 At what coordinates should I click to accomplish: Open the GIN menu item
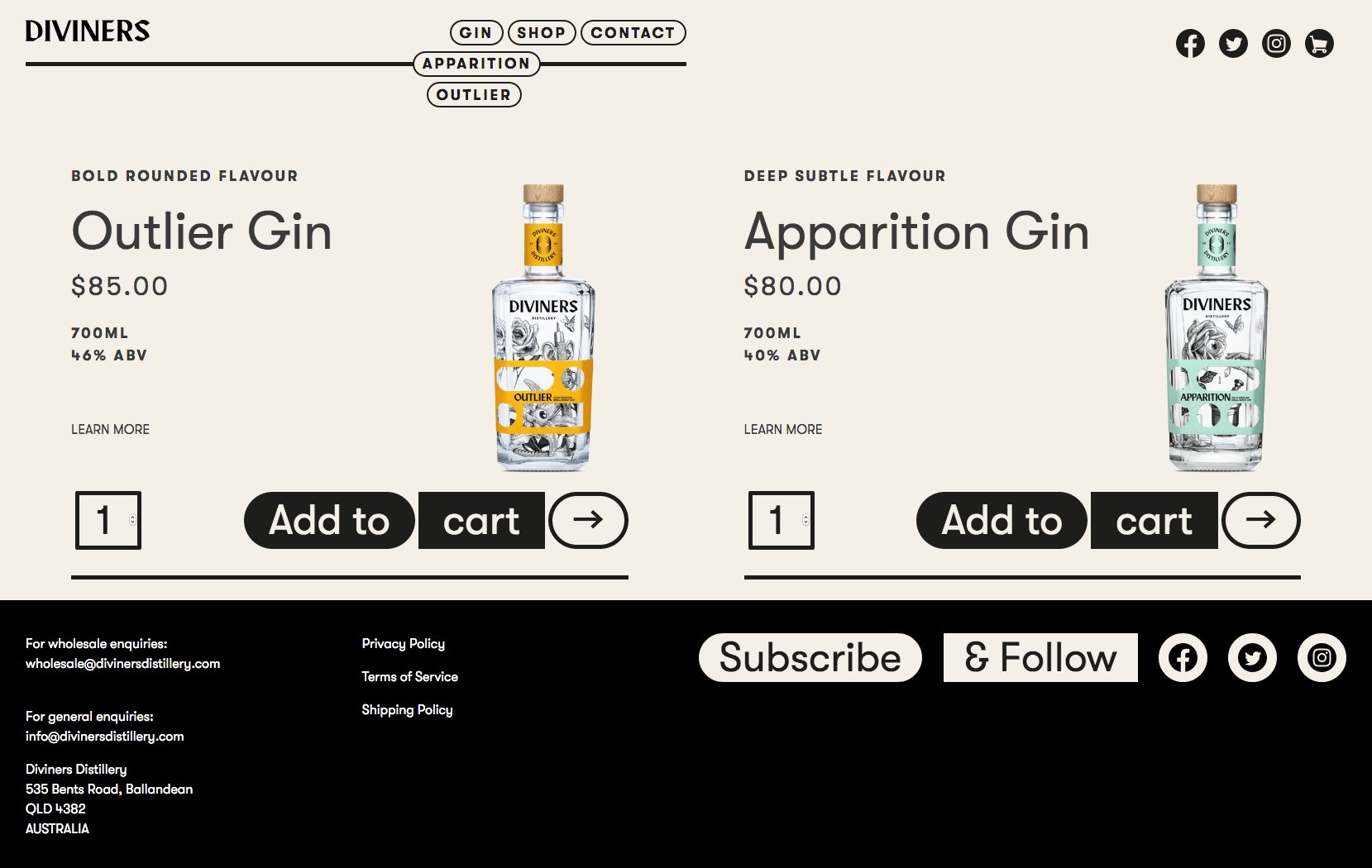[x=476, y=33]
